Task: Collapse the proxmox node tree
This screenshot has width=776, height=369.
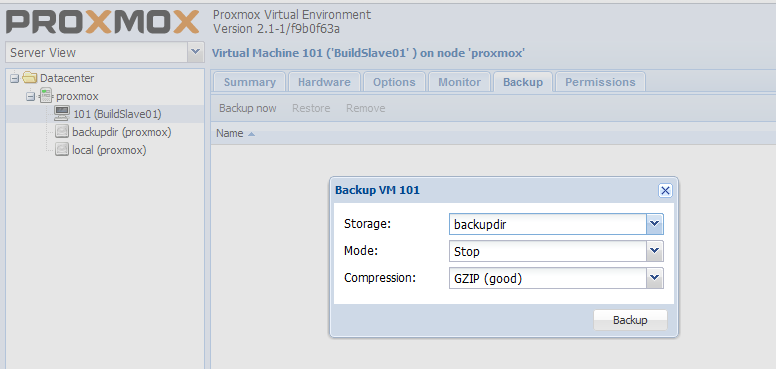Action: tap(30, 96)
